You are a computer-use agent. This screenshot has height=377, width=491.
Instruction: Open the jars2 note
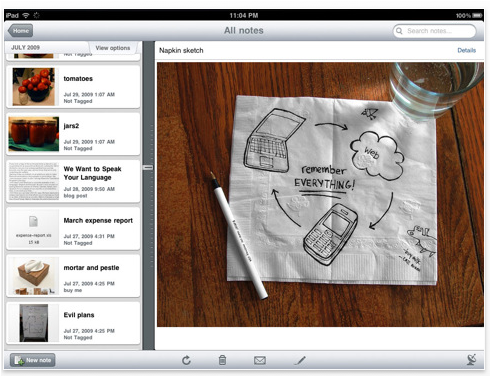(73, 134)
